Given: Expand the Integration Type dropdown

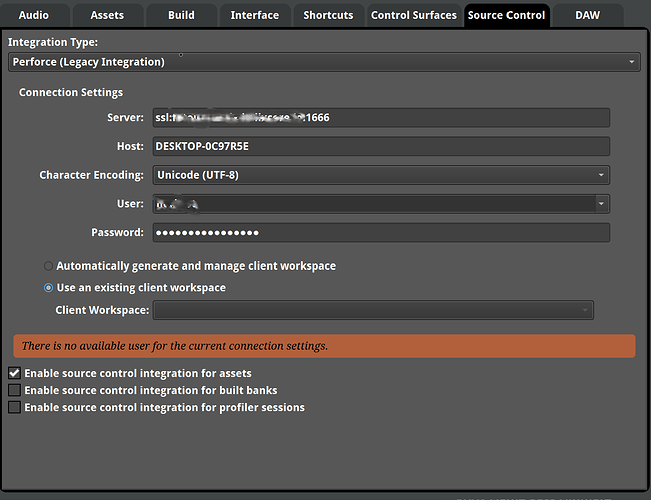Looking at the screenshot, I should tap(324, 62).
